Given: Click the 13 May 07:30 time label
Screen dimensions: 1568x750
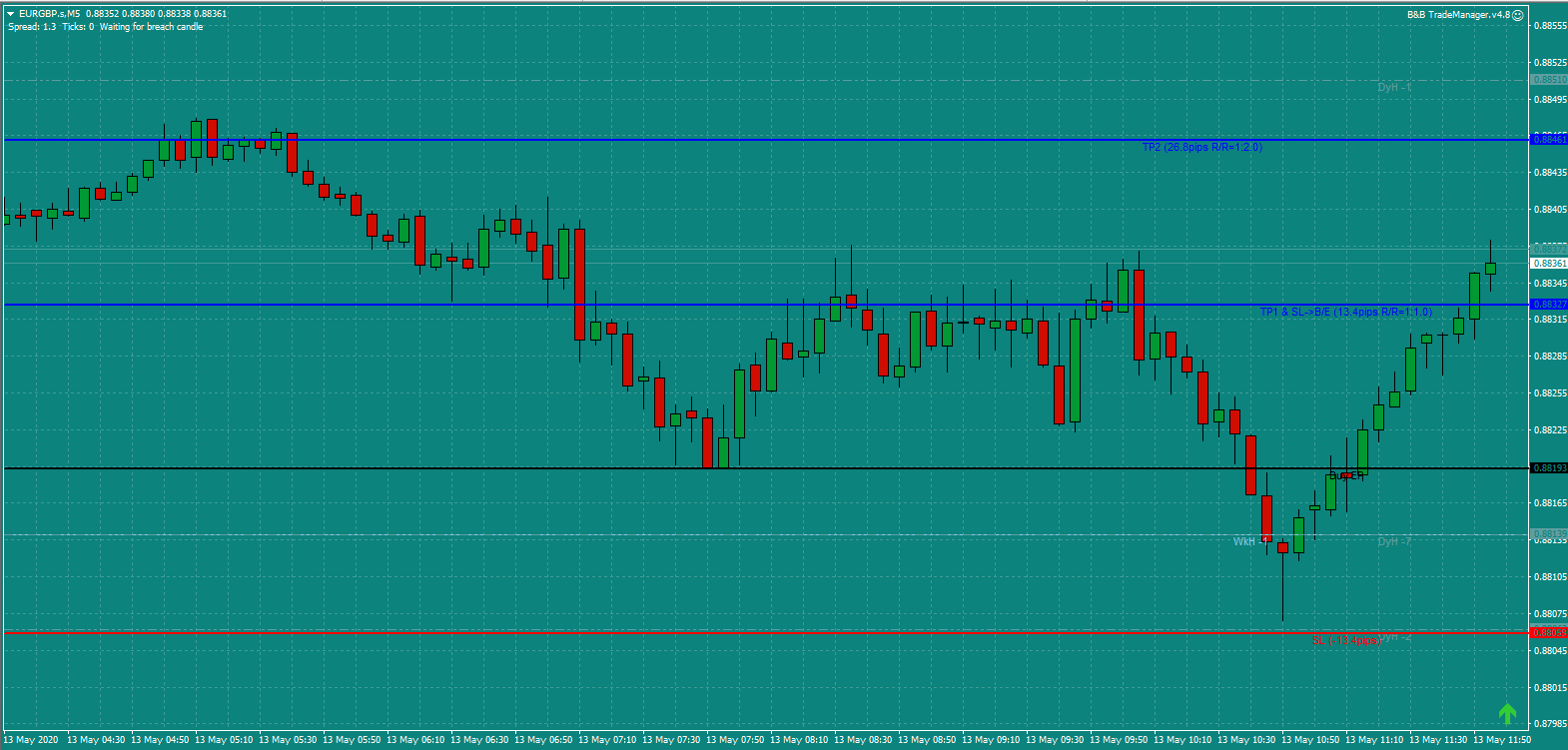Looking at the screenshot, I should 671,740.
